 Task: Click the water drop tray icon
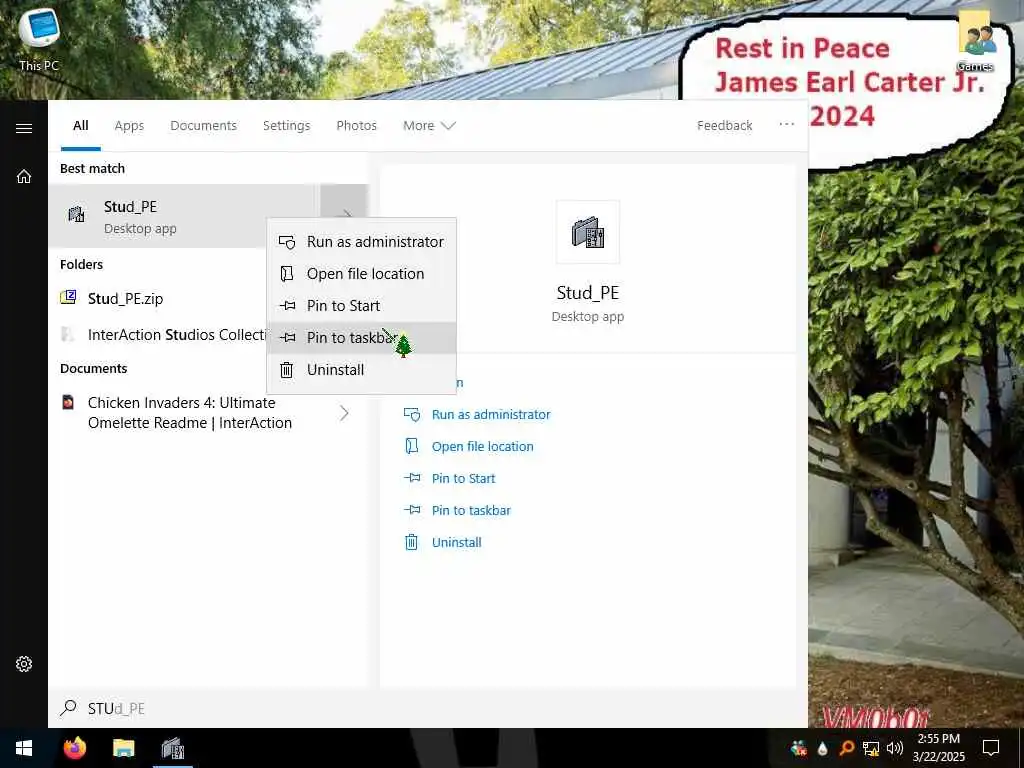823,748
